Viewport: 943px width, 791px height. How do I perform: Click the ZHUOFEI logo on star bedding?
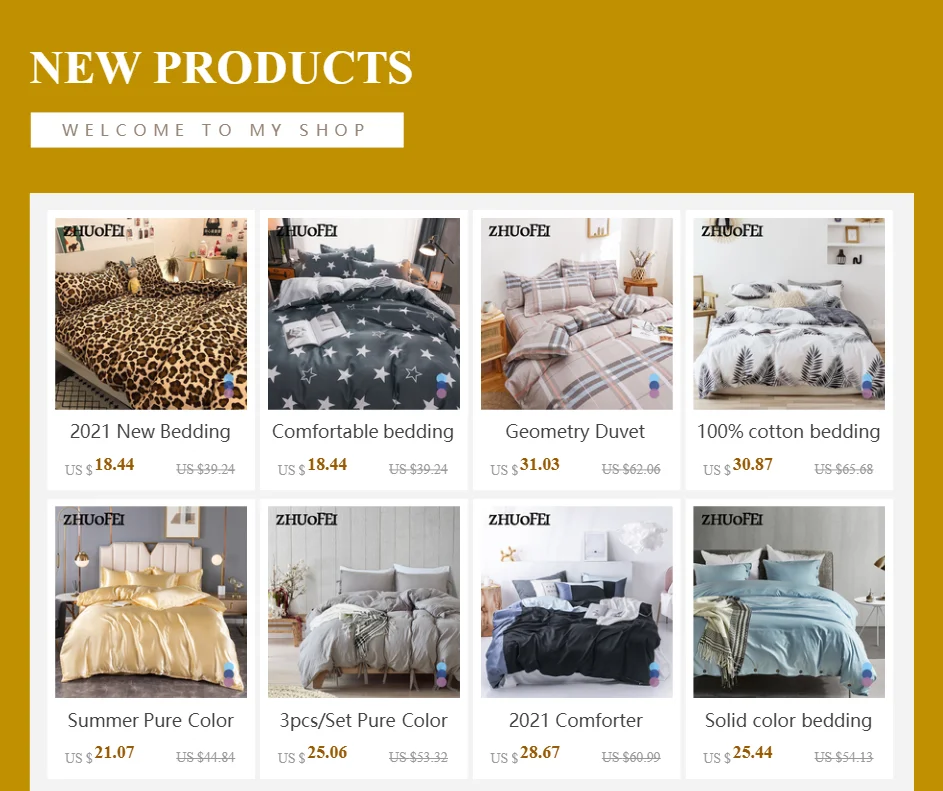point(307,231)
